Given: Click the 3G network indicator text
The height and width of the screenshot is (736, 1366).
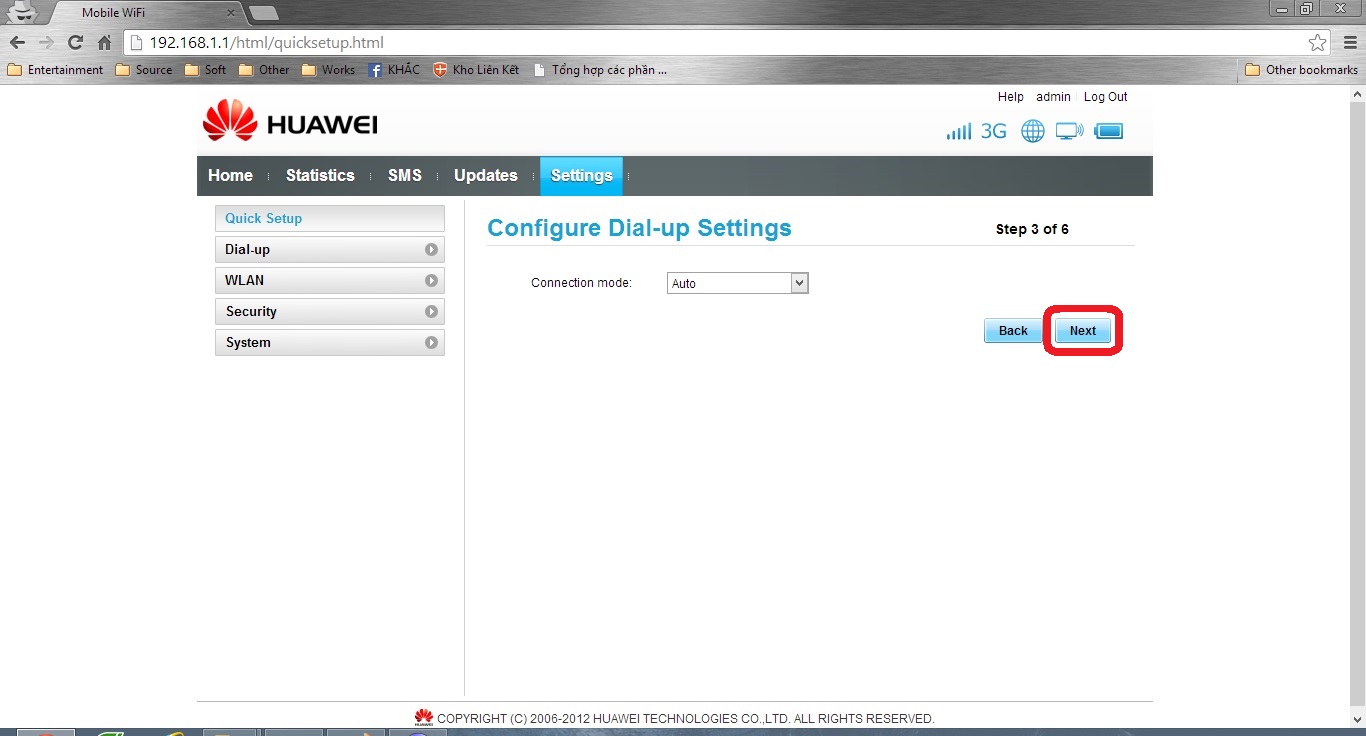Looking at the screenshot, I should [993, 131].
